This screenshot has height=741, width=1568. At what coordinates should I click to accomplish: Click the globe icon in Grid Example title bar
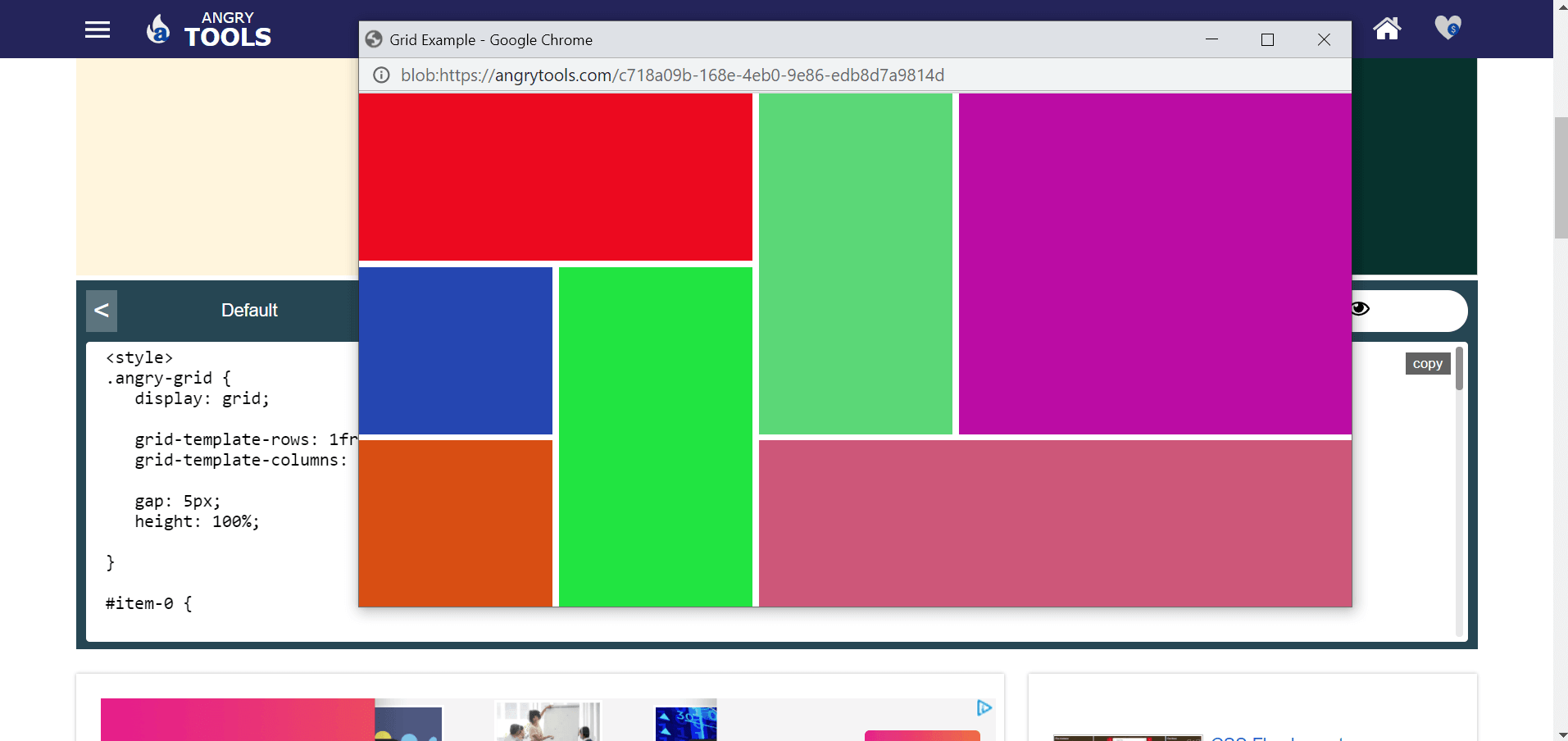click(x=374, y=39)
